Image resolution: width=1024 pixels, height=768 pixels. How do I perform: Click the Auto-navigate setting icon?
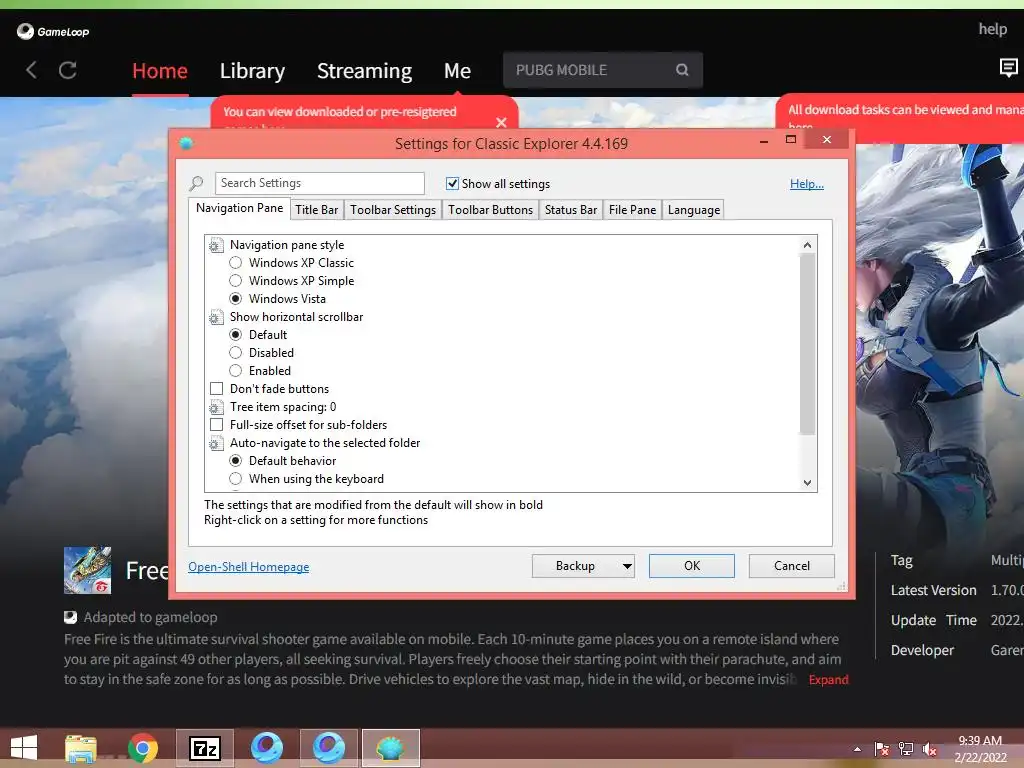(x=216, y=443)
